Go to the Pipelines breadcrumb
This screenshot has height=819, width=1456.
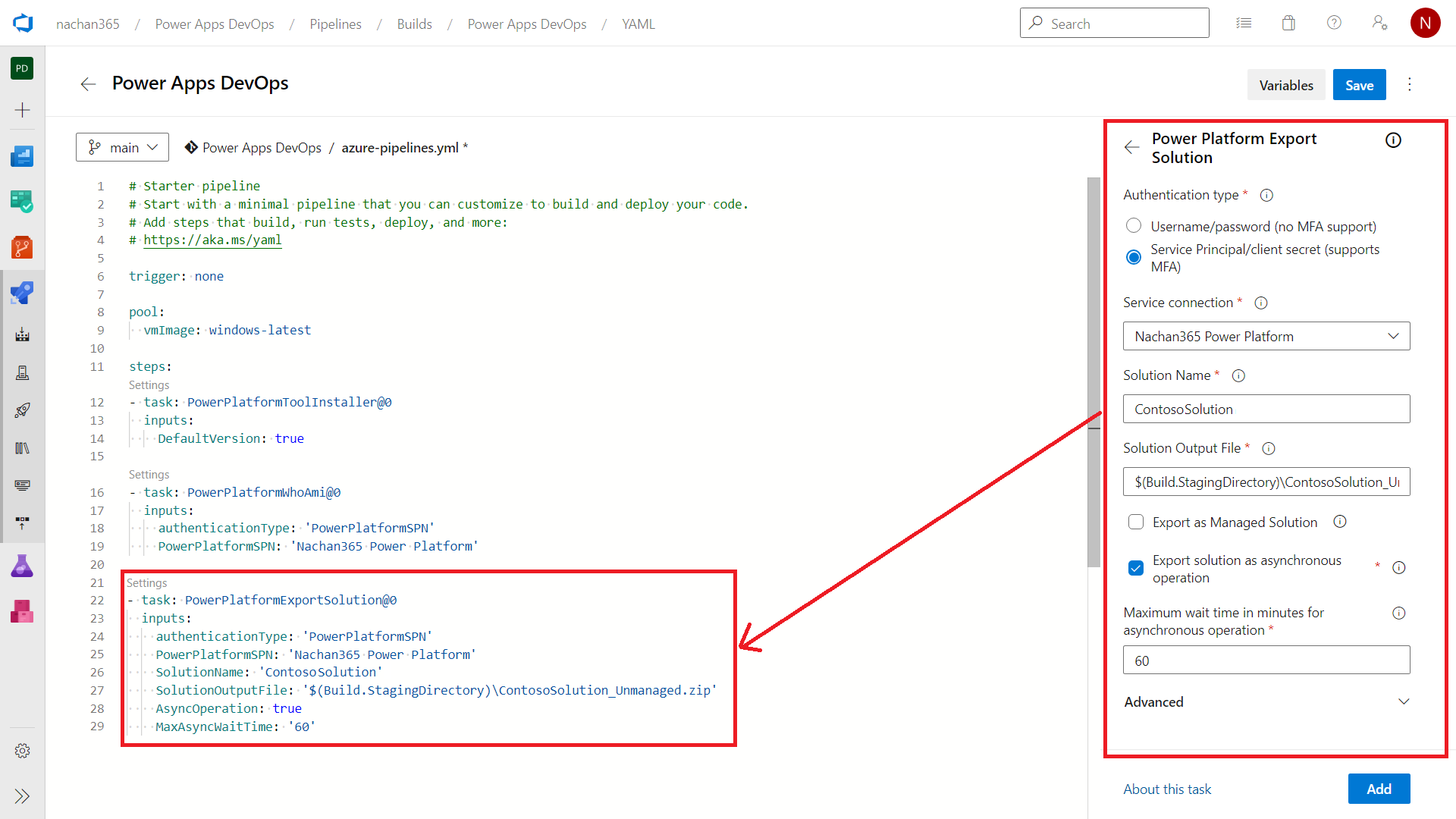pos(335,24)
